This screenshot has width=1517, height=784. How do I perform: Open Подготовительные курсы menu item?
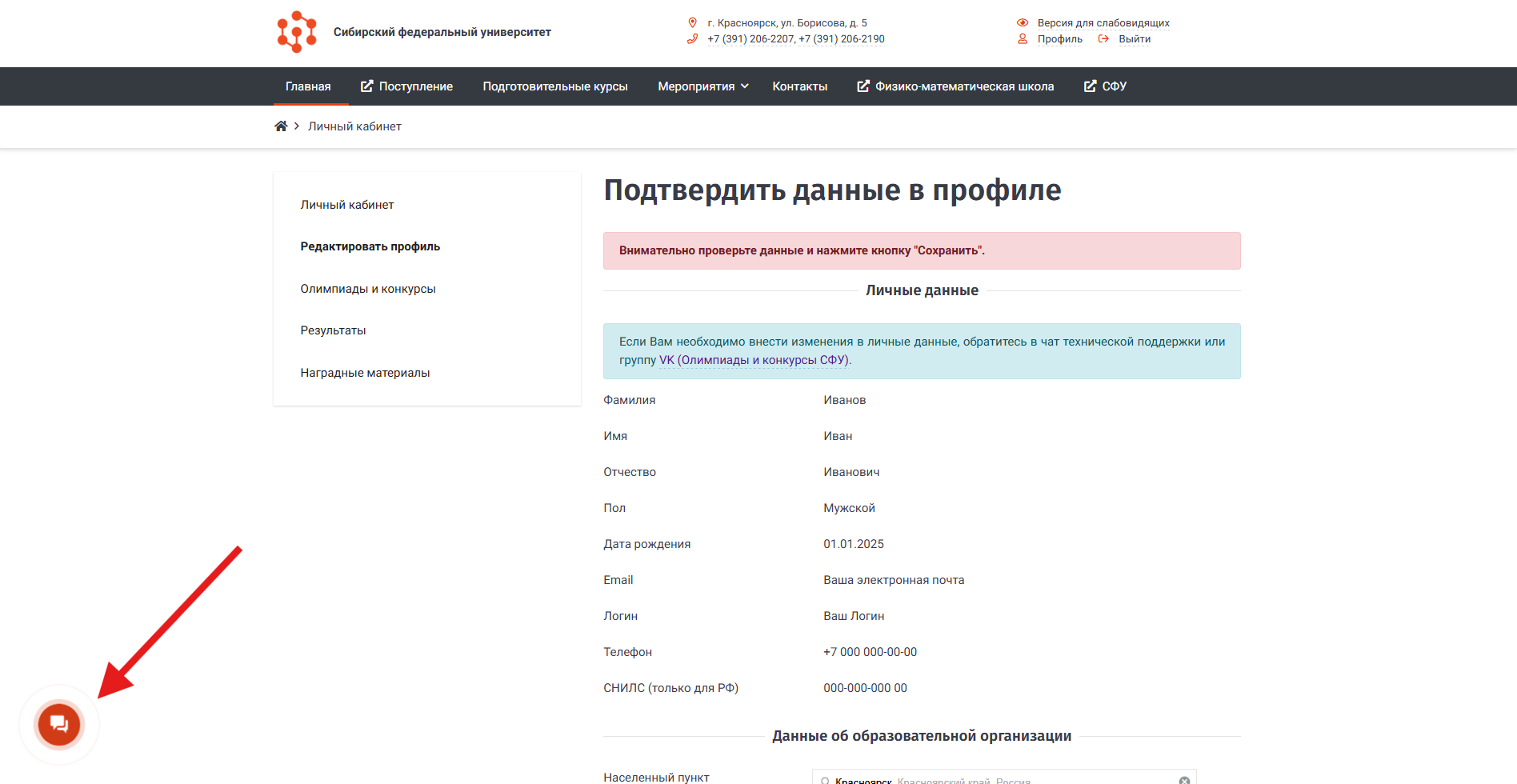pos(555,86)
